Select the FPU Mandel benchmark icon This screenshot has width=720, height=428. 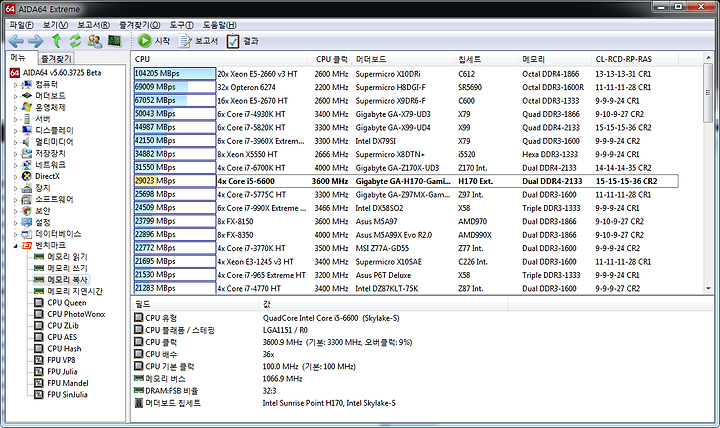click(x=39, y=383)
